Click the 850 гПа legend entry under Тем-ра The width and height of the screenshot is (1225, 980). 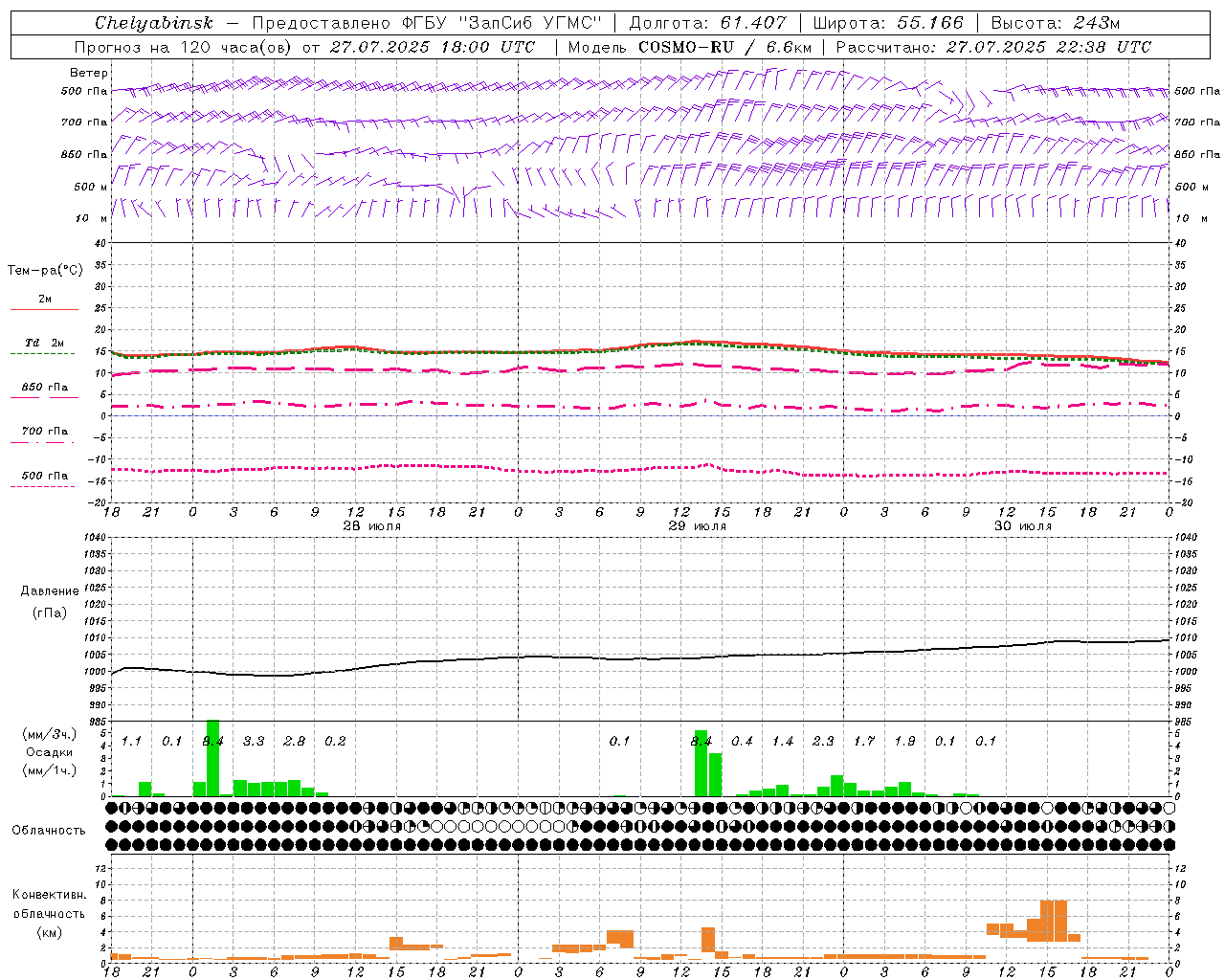44,388
